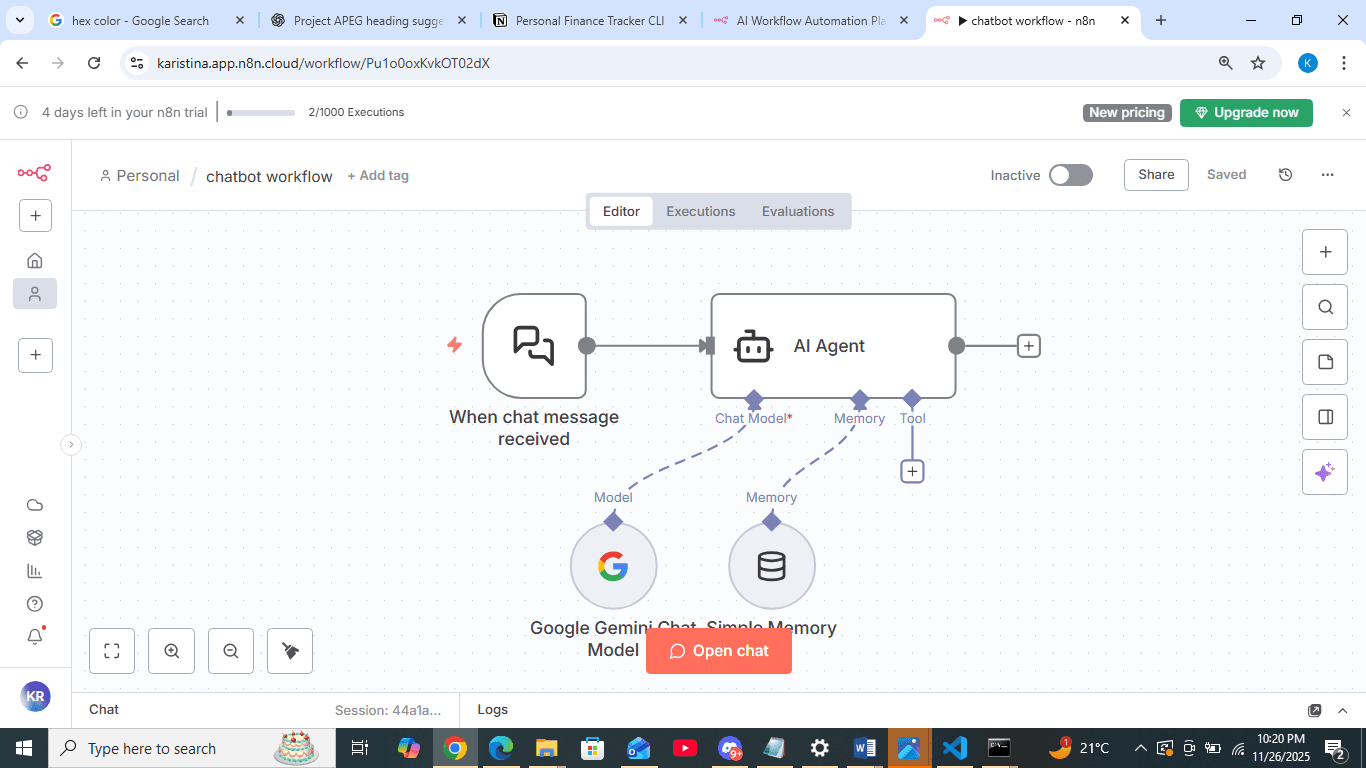The image size is (1366, 768).
Task: Click the Upgrade now button
Action: tap(1246, 112)
